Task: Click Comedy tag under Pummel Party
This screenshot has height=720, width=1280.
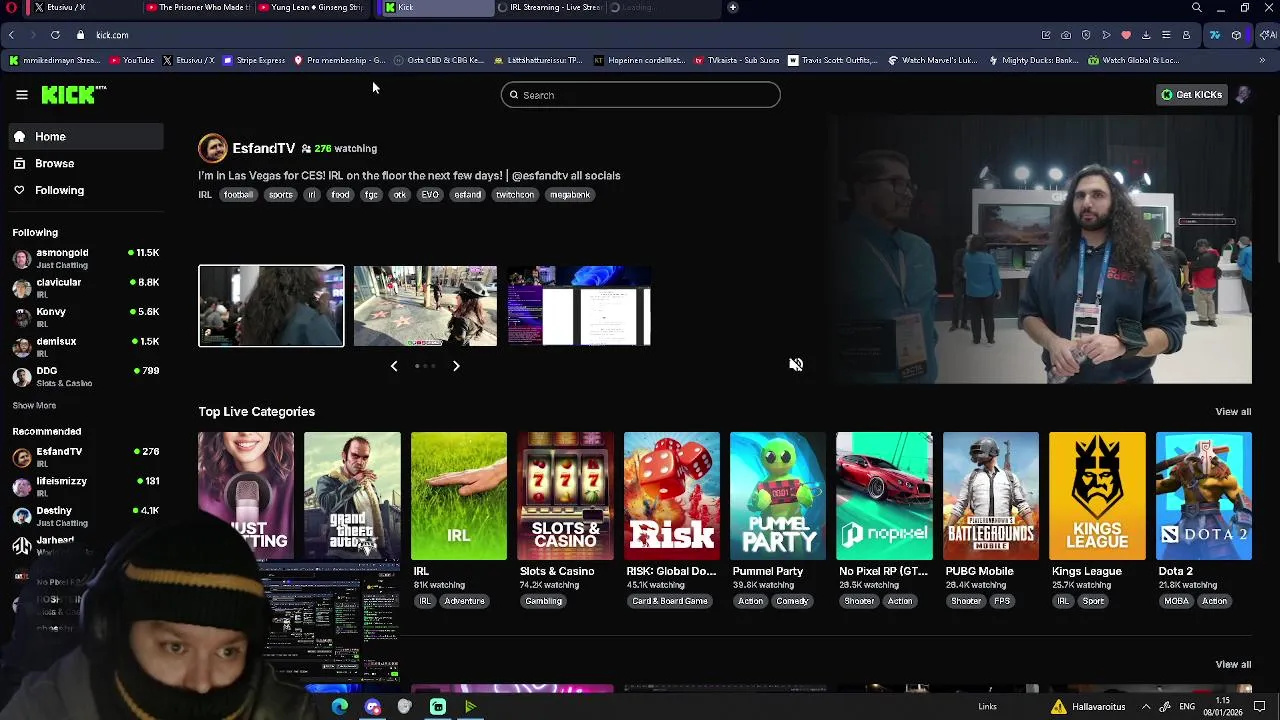Action: [792, 601]
